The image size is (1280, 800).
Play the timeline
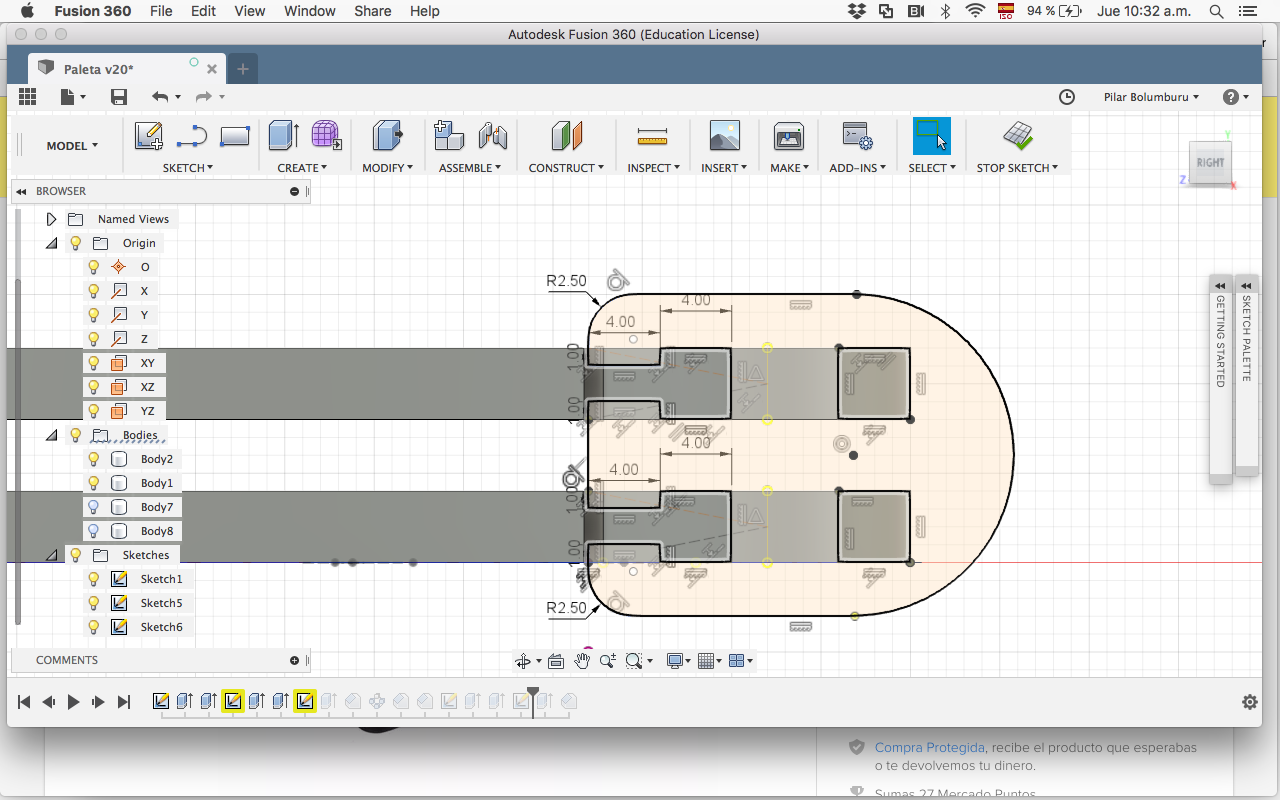[73, 702]
